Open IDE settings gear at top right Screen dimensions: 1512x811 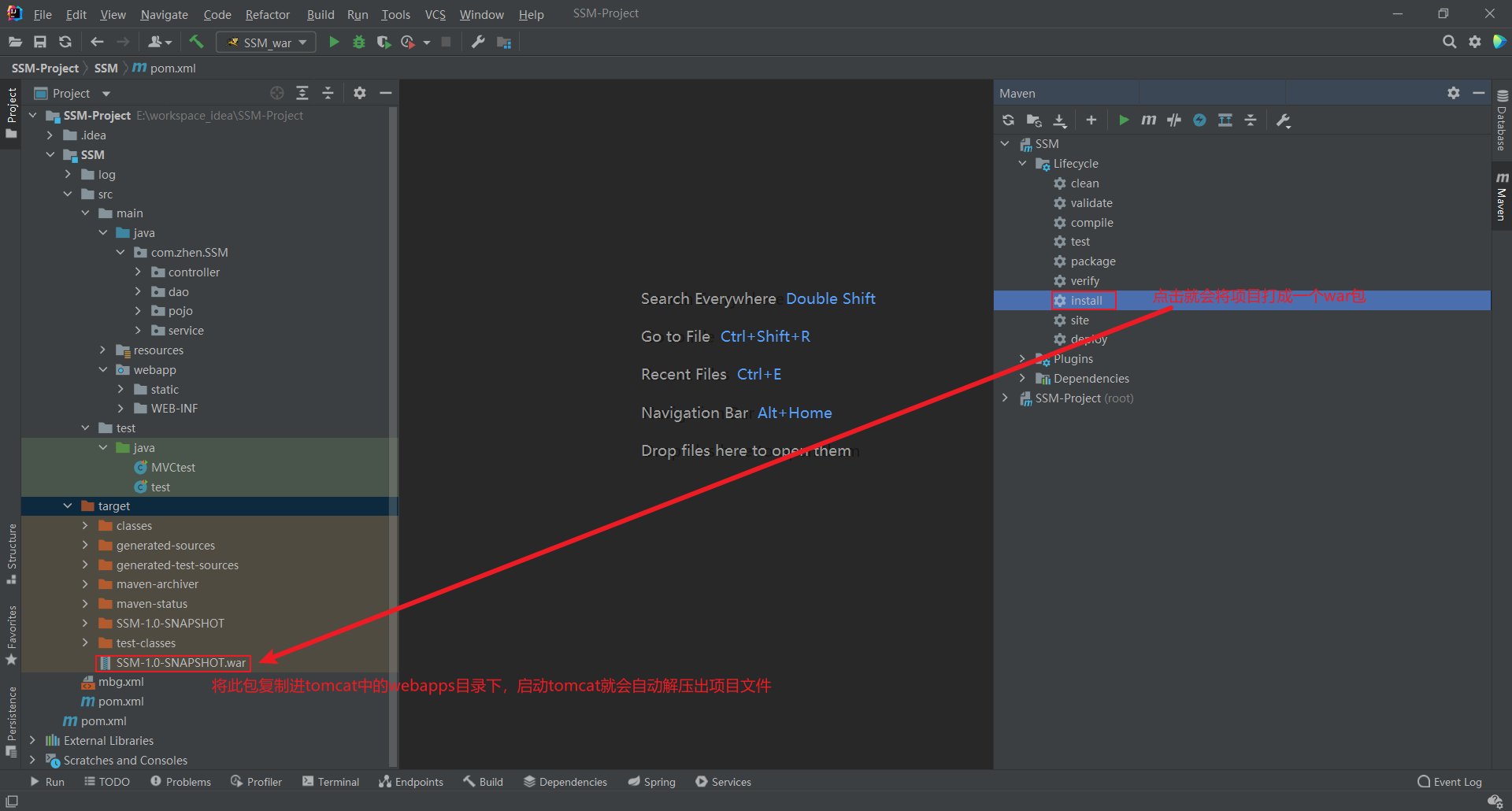[x=1475, y=42]
